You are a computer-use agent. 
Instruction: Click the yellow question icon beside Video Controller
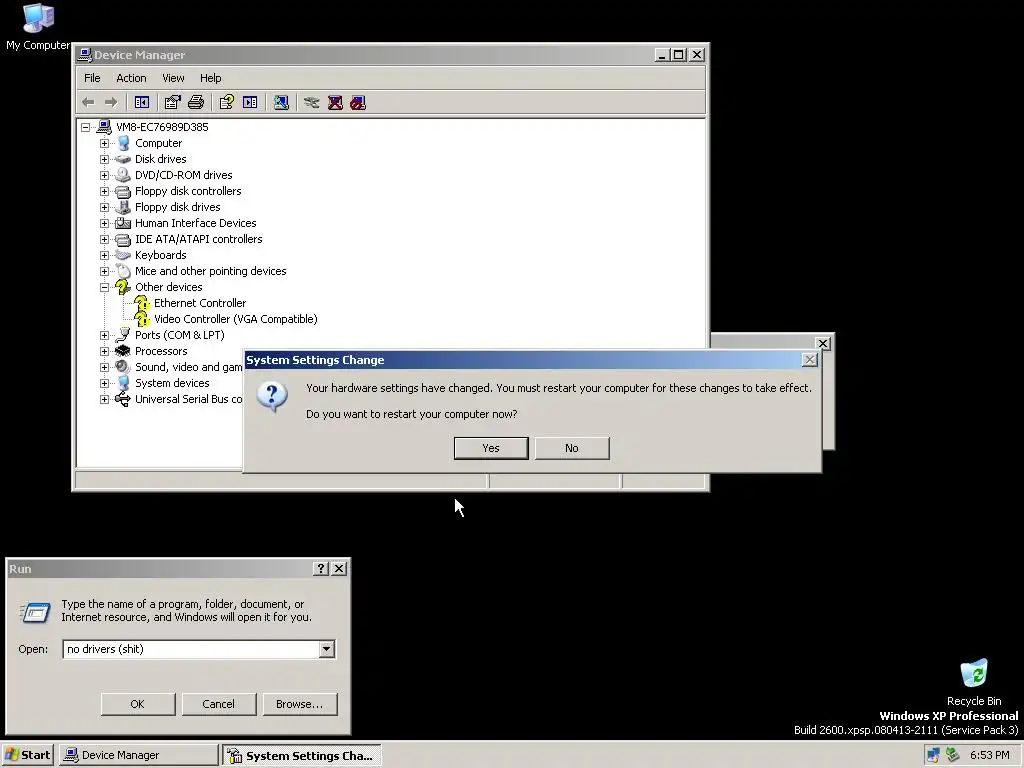click(x=142, y=319)
